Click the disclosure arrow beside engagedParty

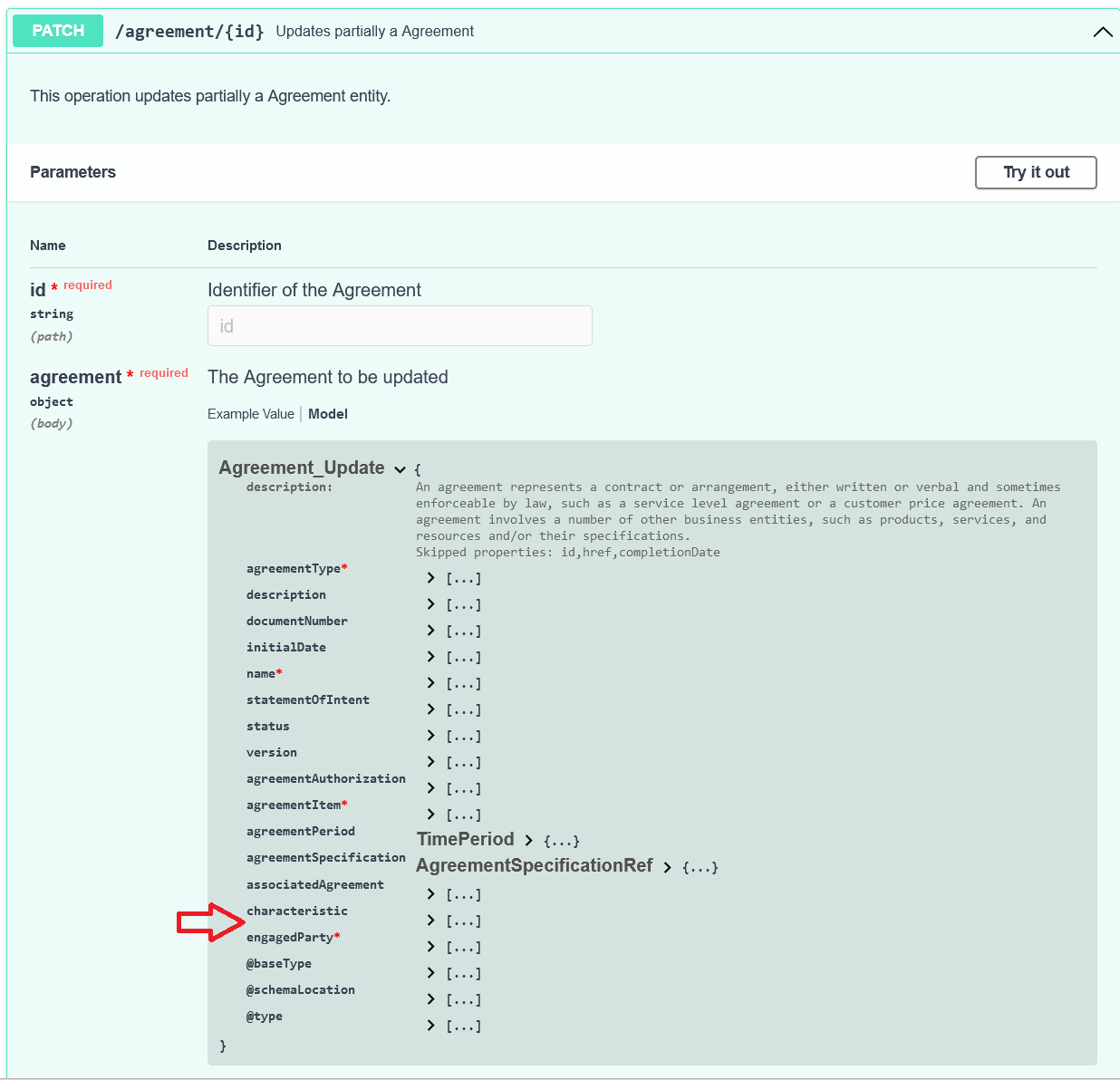click(430, 946)
